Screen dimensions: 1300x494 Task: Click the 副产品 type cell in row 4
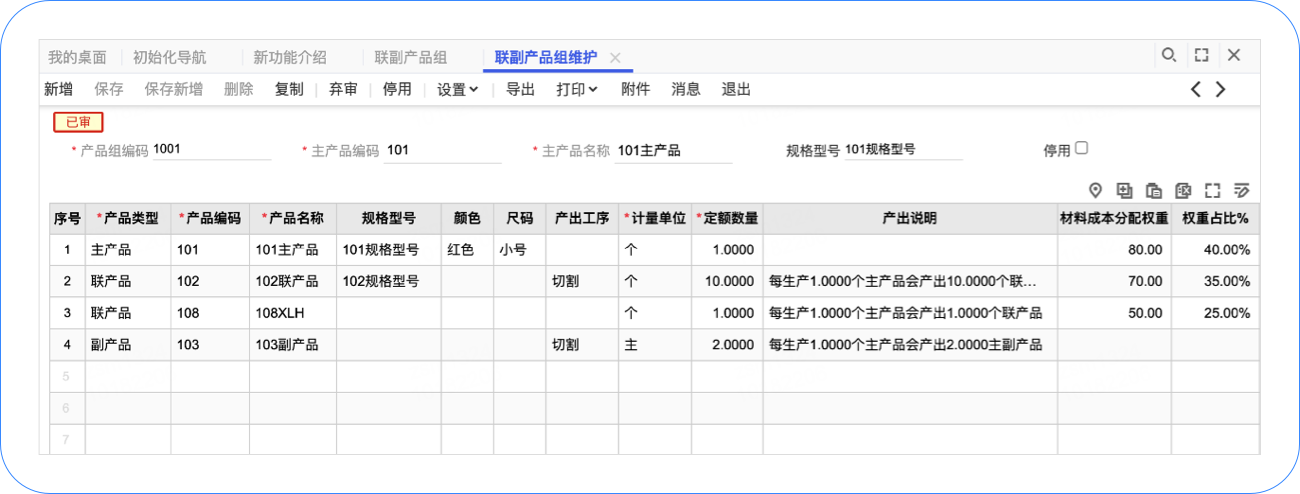pos(128,345)
